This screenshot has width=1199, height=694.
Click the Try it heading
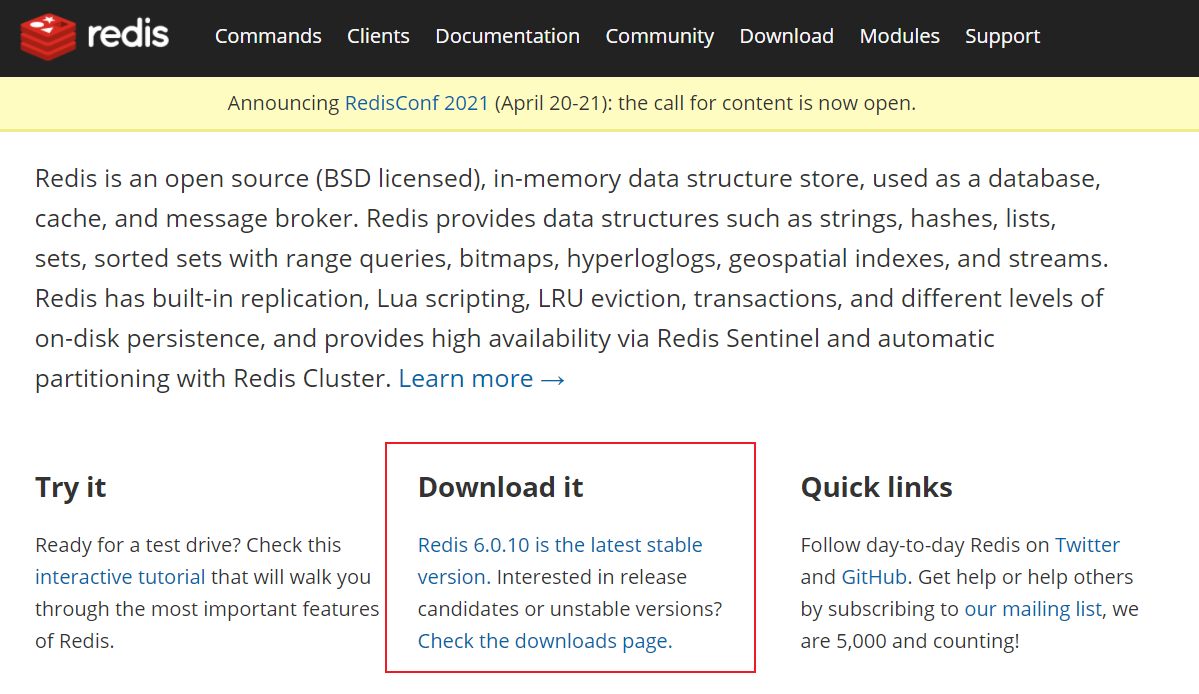click(x=70, y=488)
